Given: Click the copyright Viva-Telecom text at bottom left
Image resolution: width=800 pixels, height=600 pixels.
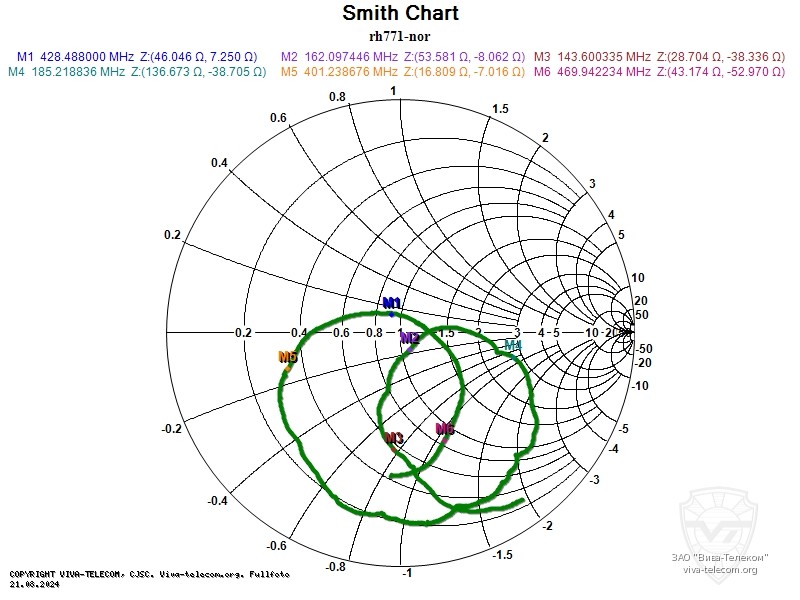Looking at the screenshot, I should coord(150,574).
